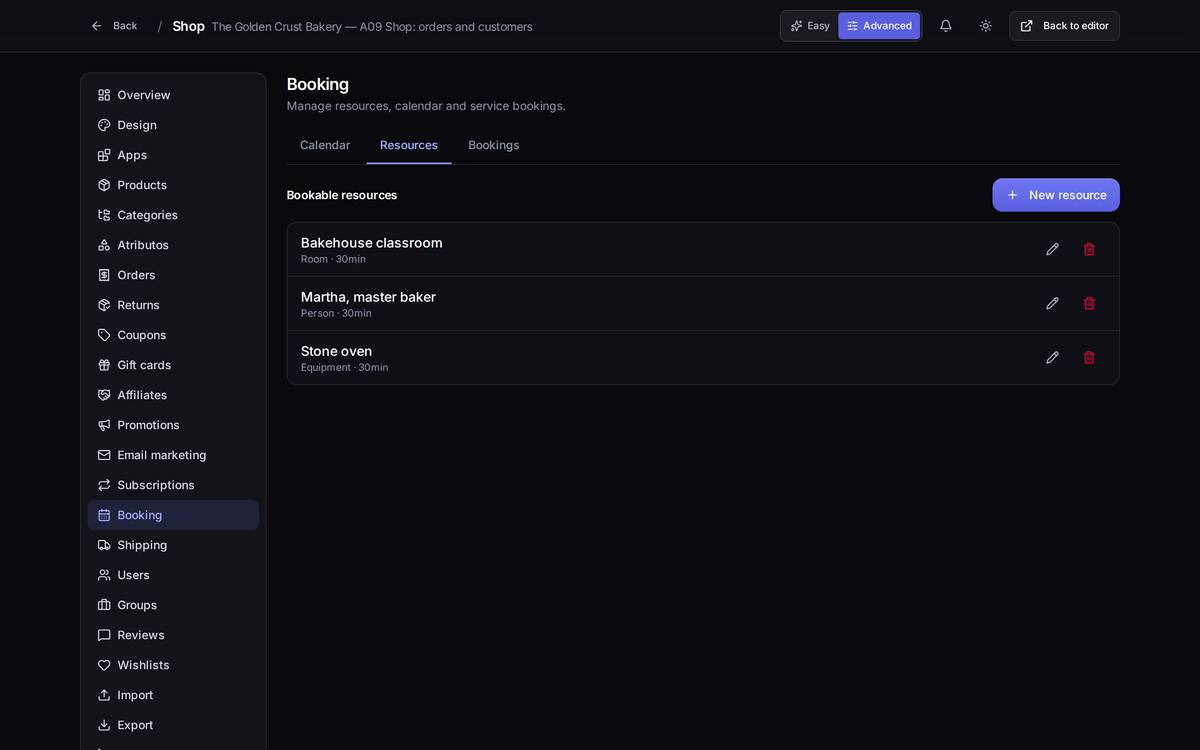The image size is (1200, 750).
Task: Click 'Room · 30min' subtitle
Action: pyautogui.click(x=333, y=260)
